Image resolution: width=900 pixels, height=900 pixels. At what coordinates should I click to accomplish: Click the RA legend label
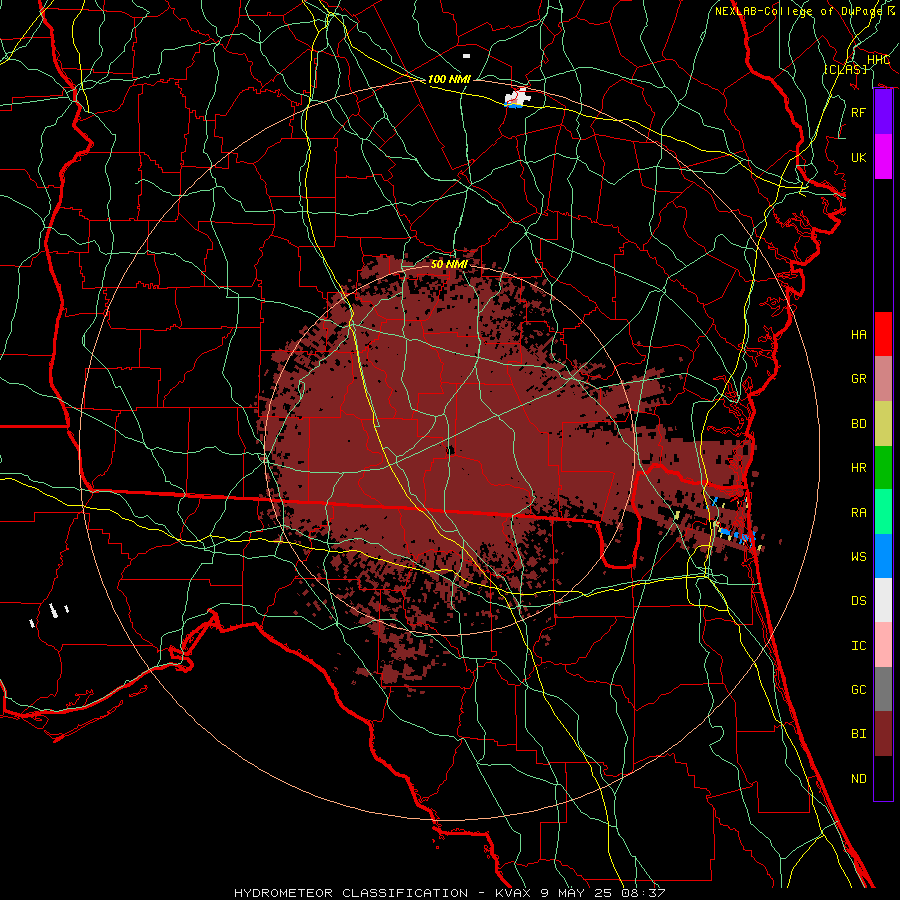click(858, 513)
